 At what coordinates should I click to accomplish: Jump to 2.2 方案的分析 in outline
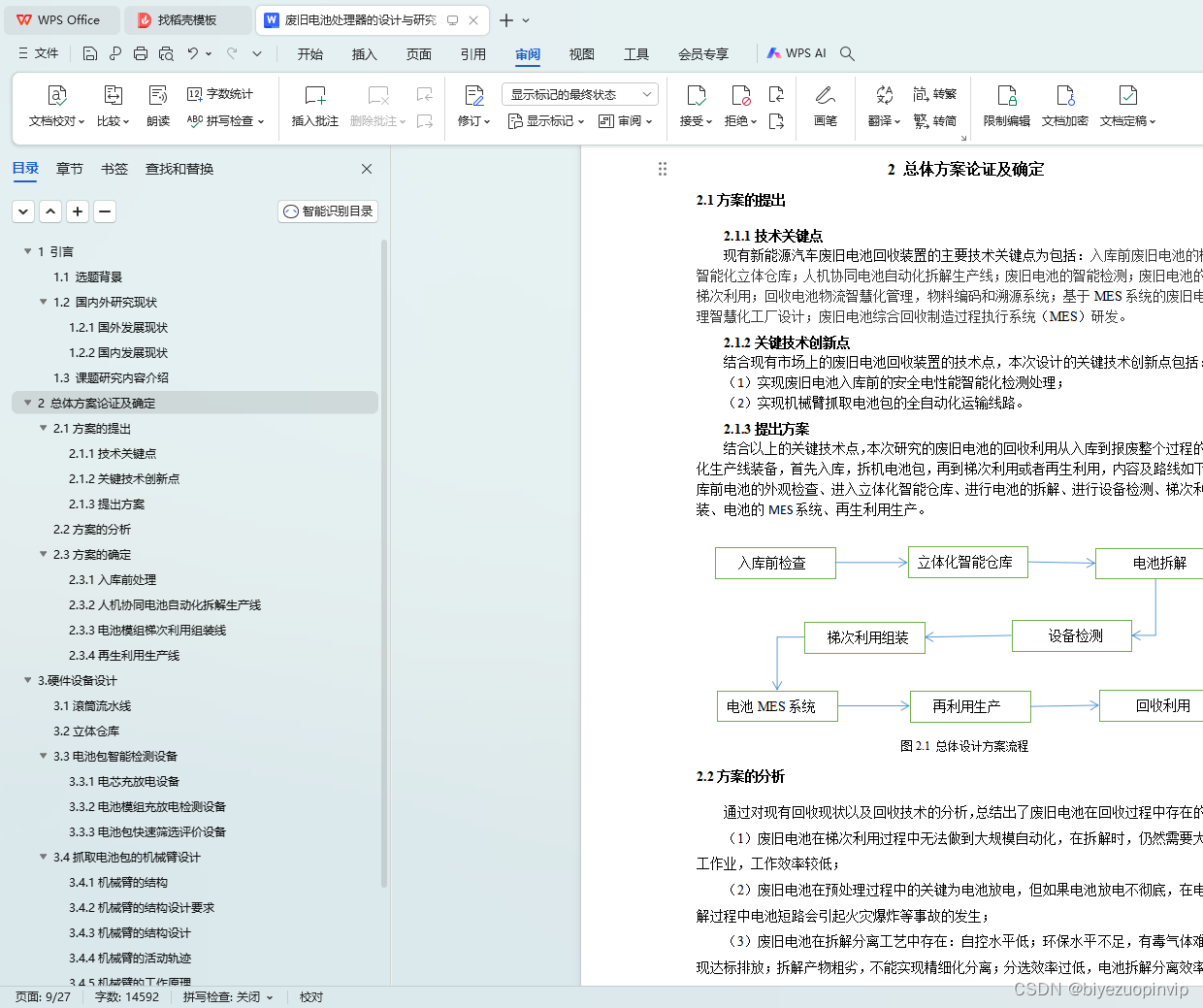92,529
